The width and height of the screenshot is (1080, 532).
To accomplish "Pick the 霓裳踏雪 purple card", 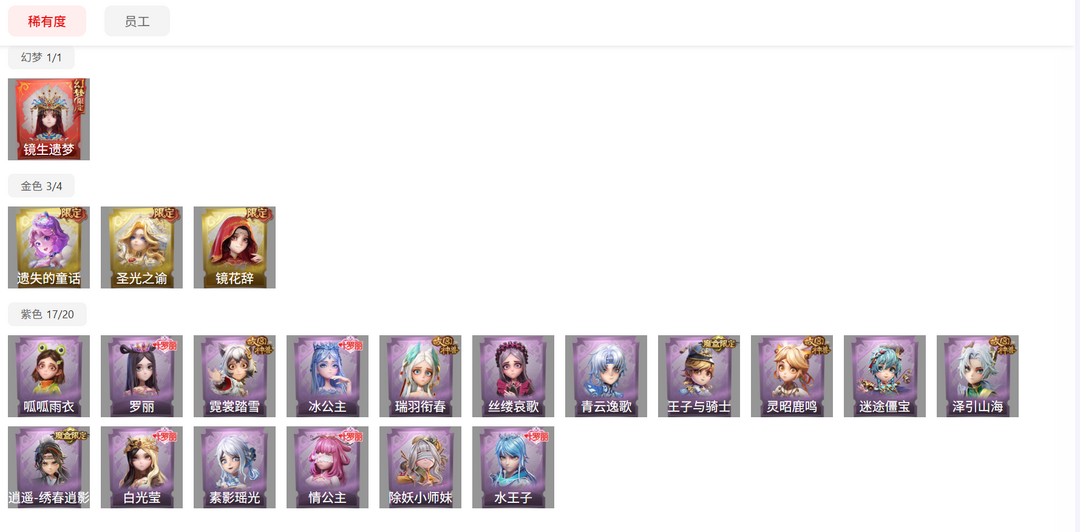I will [x=235, y=376].
